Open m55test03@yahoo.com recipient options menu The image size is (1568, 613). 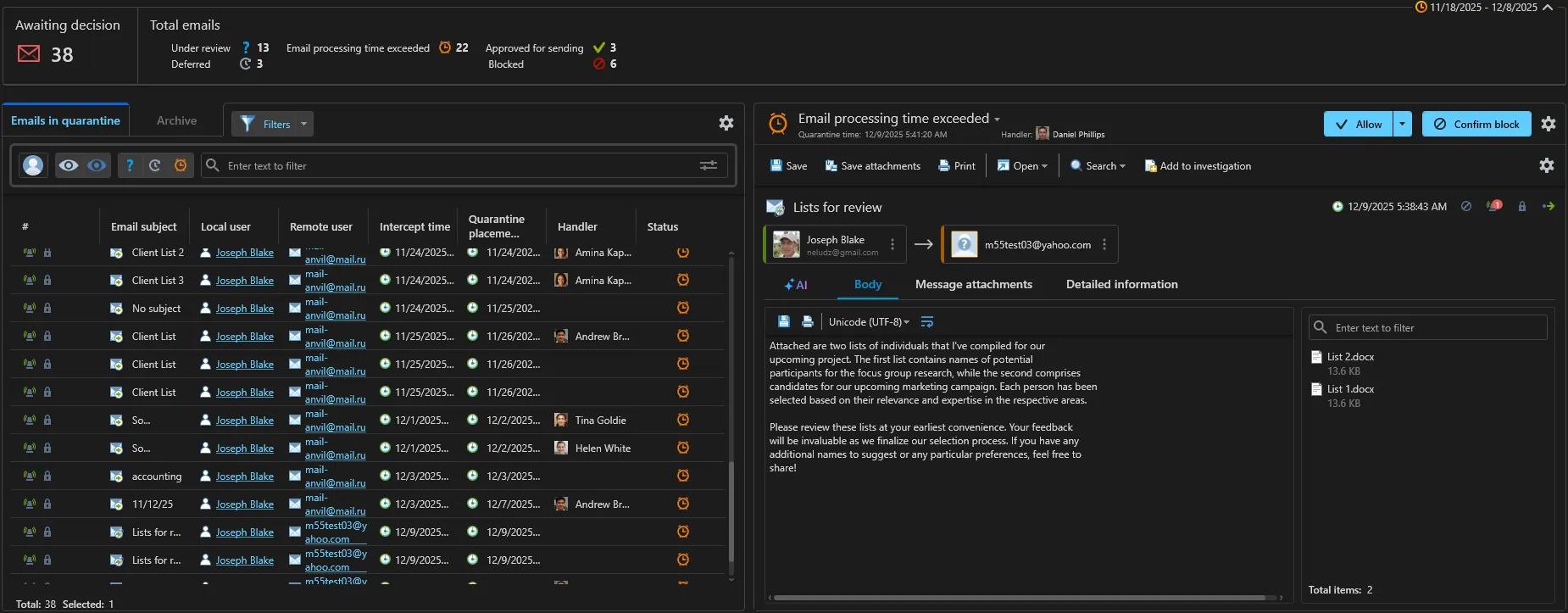pyautogui.click(x=1104, y=244)
